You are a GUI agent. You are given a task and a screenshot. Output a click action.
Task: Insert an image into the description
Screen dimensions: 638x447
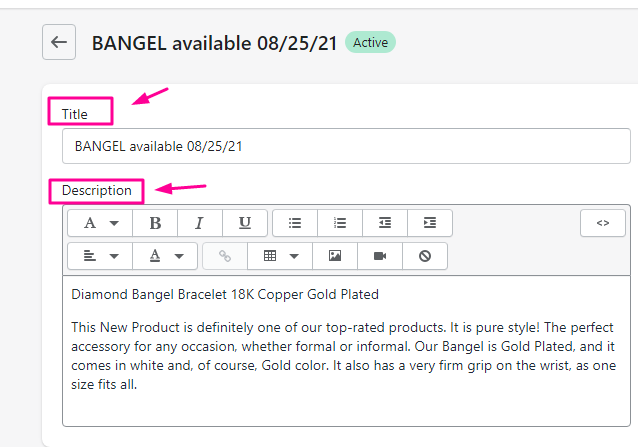pos(335,256)
